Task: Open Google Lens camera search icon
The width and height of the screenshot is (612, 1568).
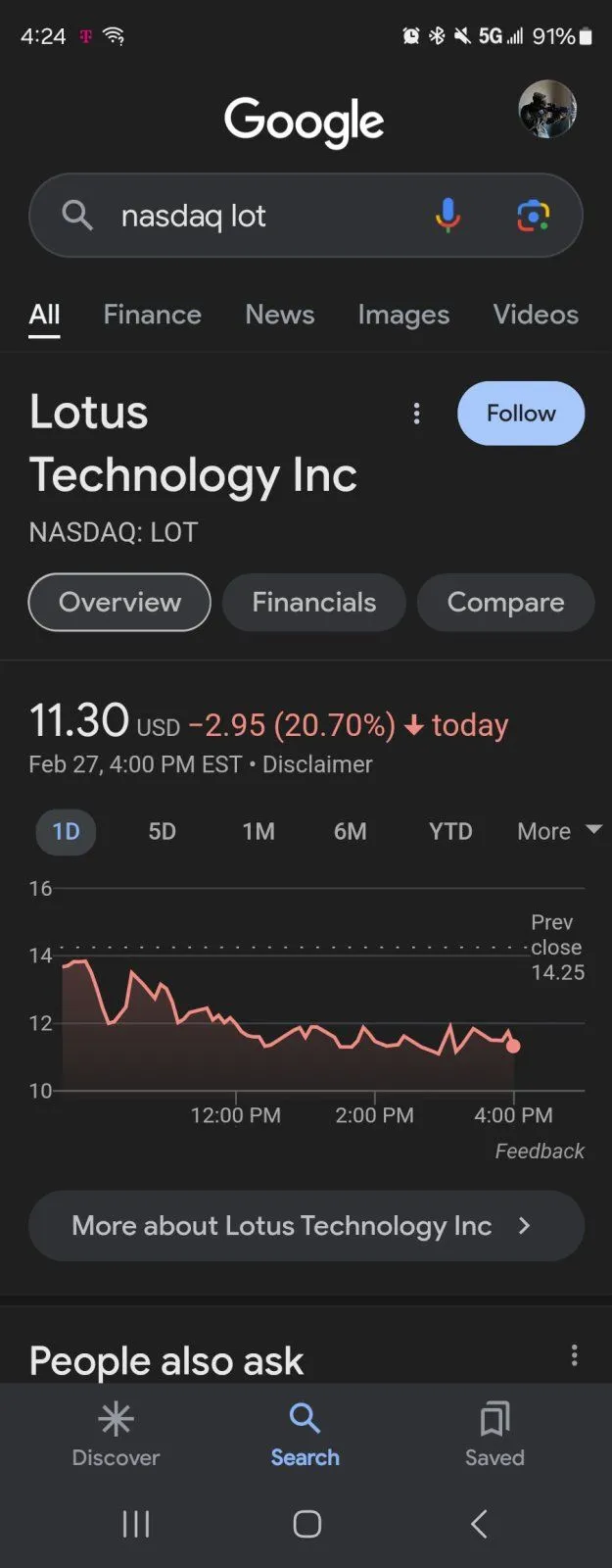Action: tap(533, 215)
